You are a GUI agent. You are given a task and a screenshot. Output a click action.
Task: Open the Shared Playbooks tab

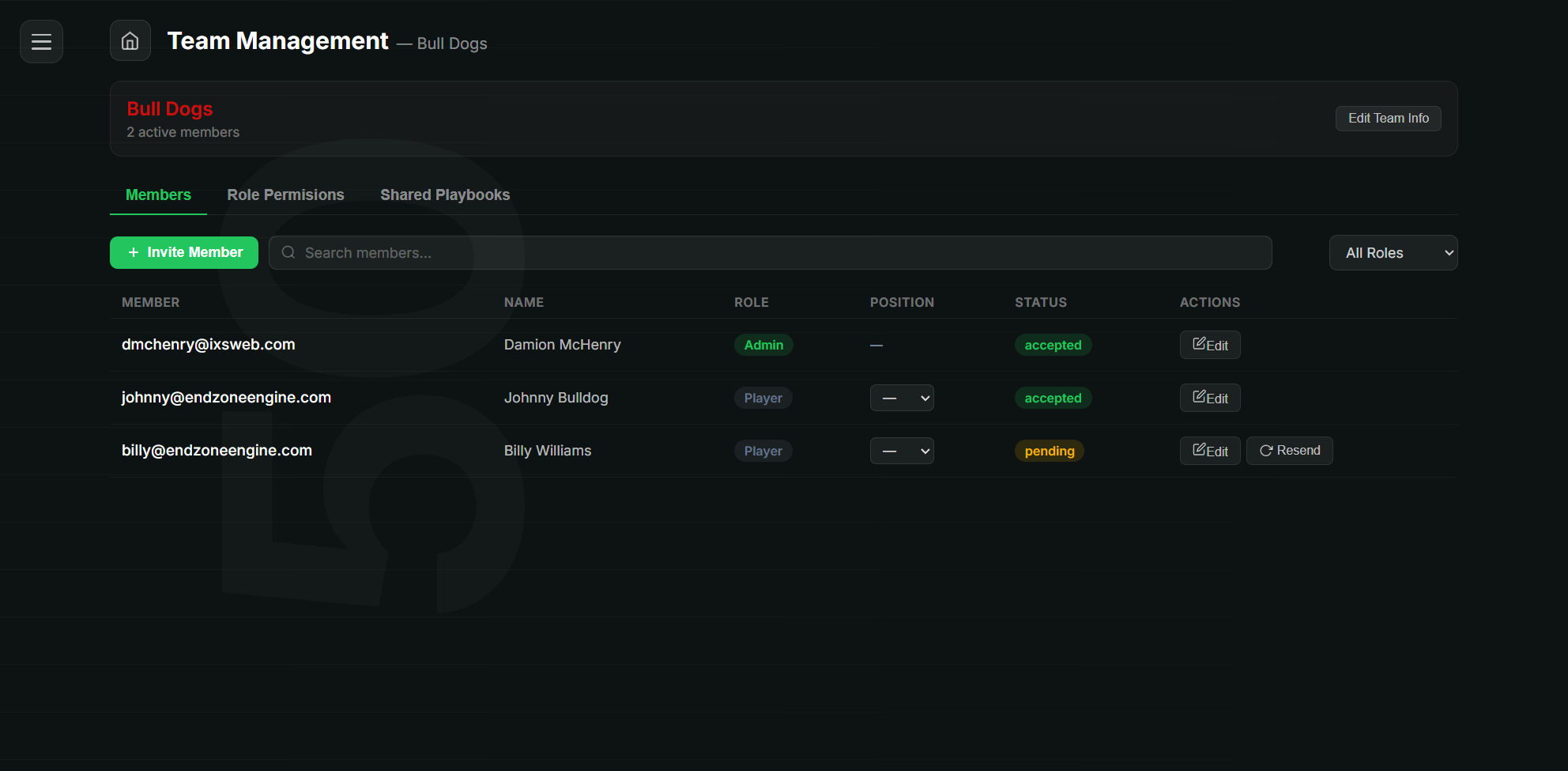445,195
